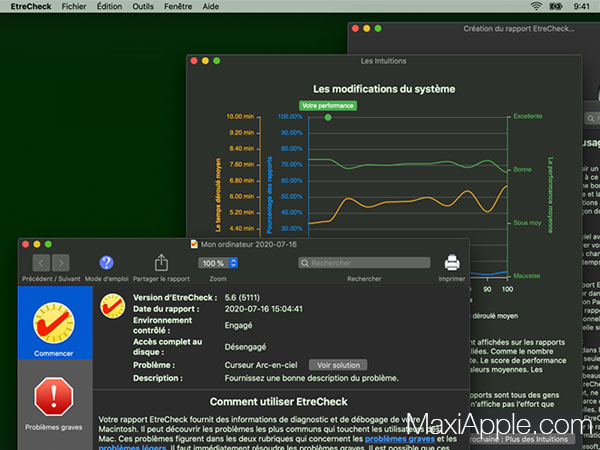Click the magnifier icon in the Rechercher field
This screenshot has width=600, height=450.
click(305, 263)
